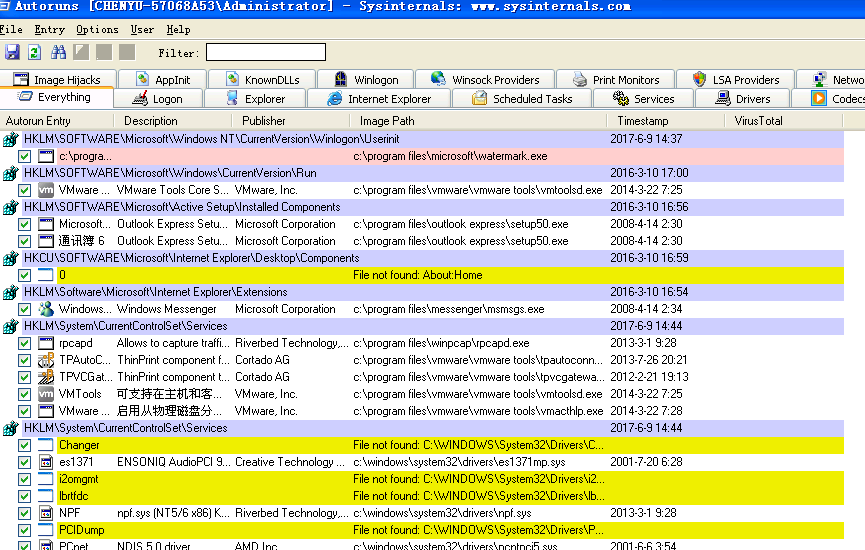This screenshot has width=865, height=550.
Task: Uncheck the Changer driver entry
Action: coord(24,445)
